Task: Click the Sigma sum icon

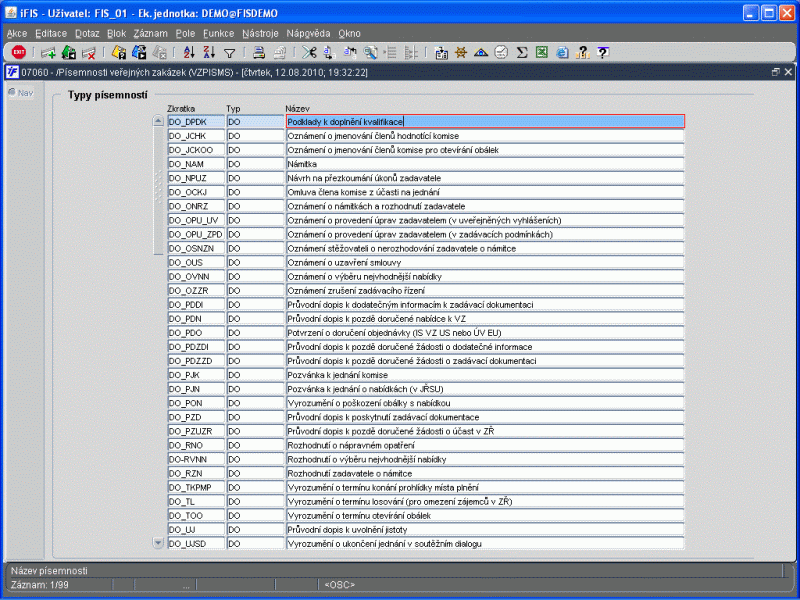Action: [521, 52]
